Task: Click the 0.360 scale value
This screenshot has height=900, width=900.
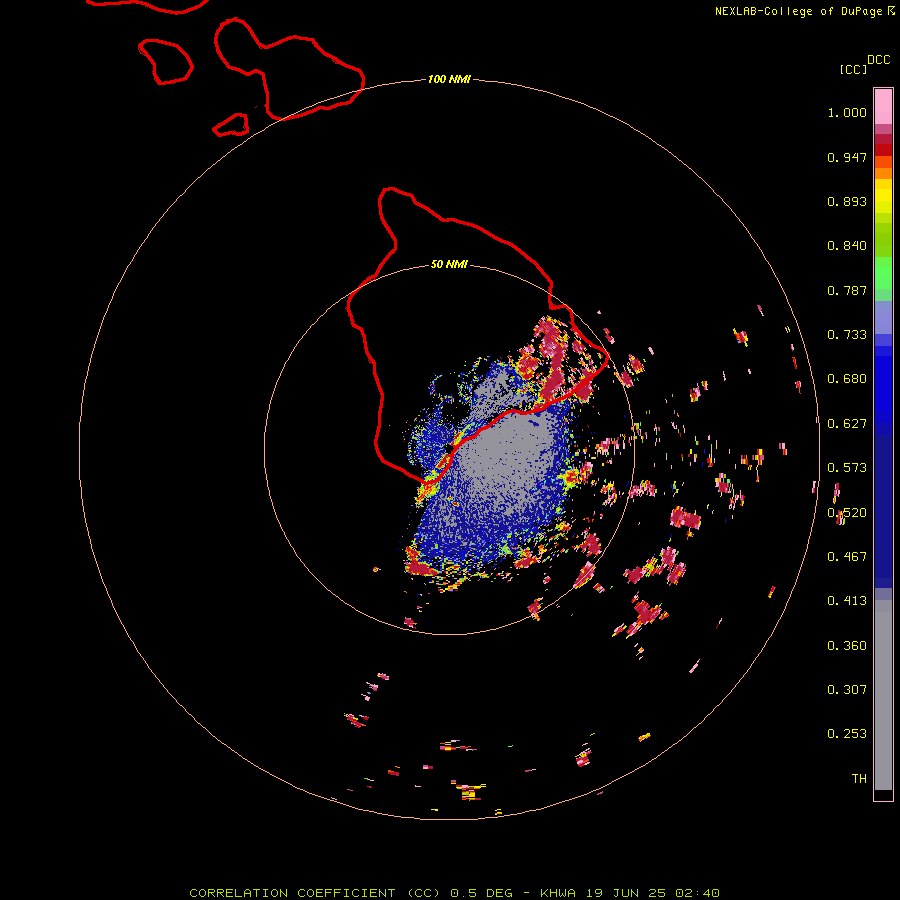Action: click(847, 646)
